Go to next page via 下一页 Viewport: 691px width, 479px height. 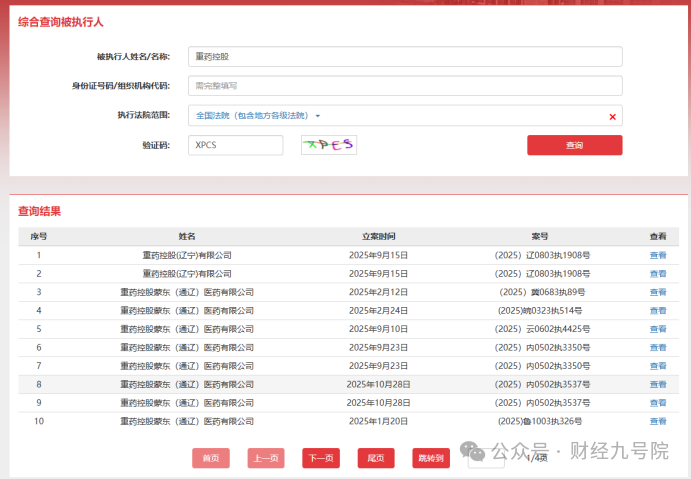321,458
